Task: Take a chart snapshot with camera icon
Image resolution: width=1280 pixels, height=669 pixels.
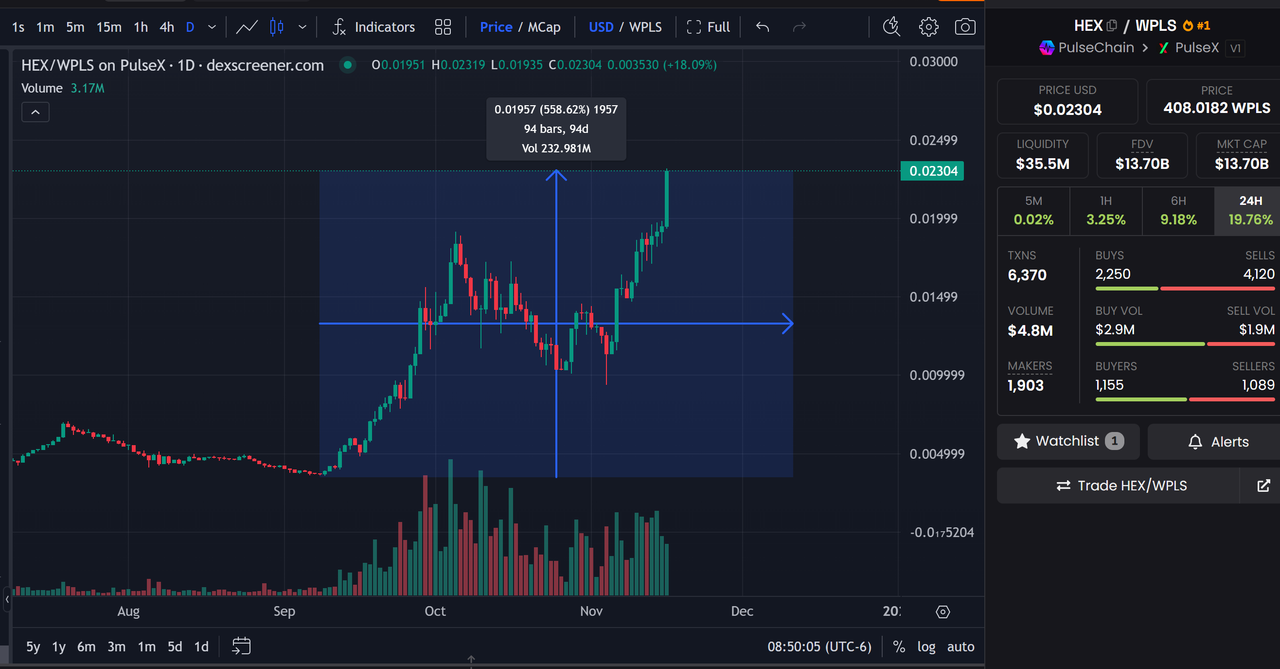Action: [965, 27]
